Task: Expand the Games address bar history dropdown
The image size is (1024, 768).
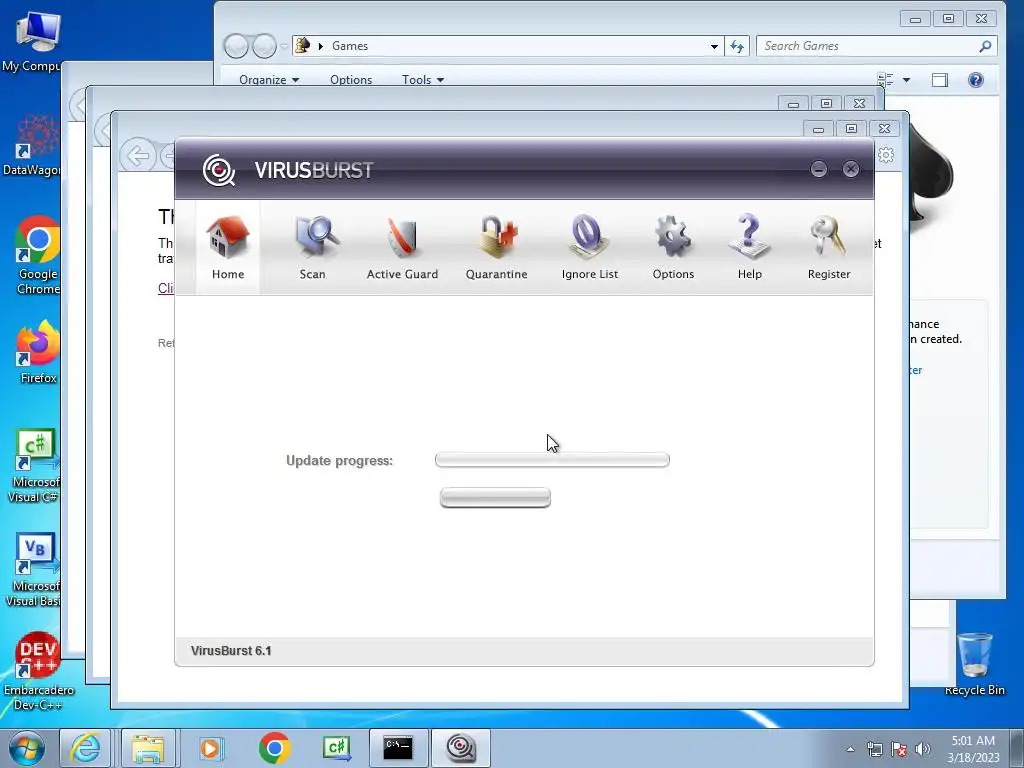Action: tap(714, 46)
